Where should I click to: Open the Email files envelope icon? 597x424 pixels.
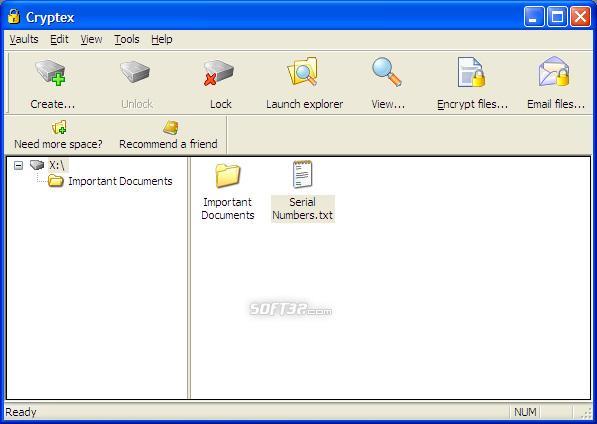coord(554,72)
